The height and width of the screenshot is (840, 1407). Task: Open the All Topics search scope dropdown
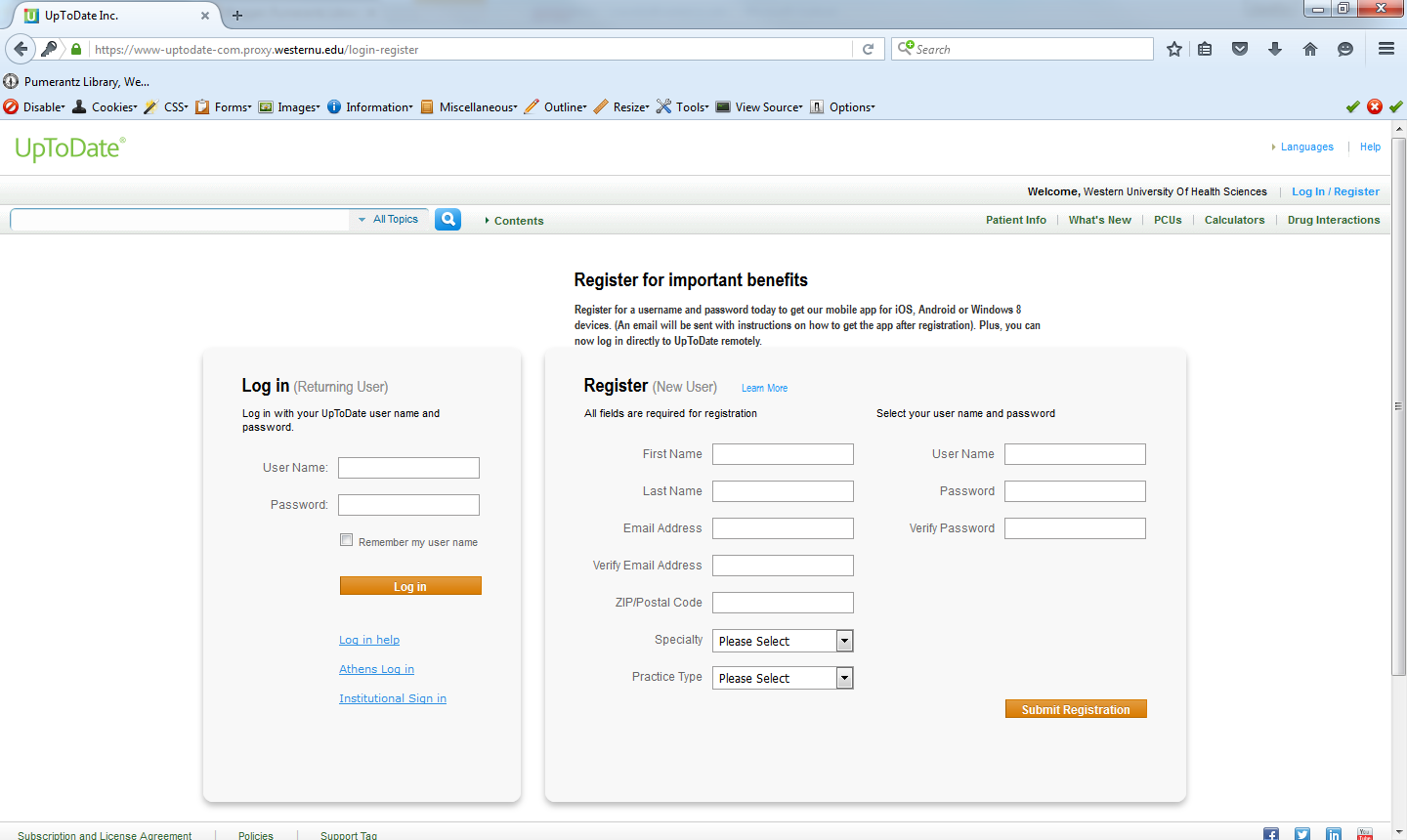[x=389, y=219]
